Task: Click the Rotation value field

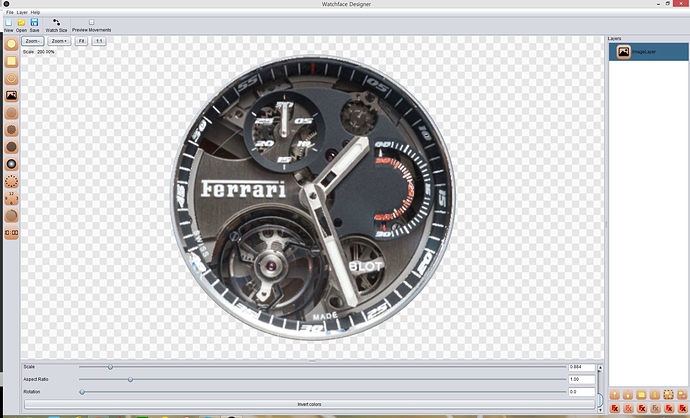Action: (581, 392)
